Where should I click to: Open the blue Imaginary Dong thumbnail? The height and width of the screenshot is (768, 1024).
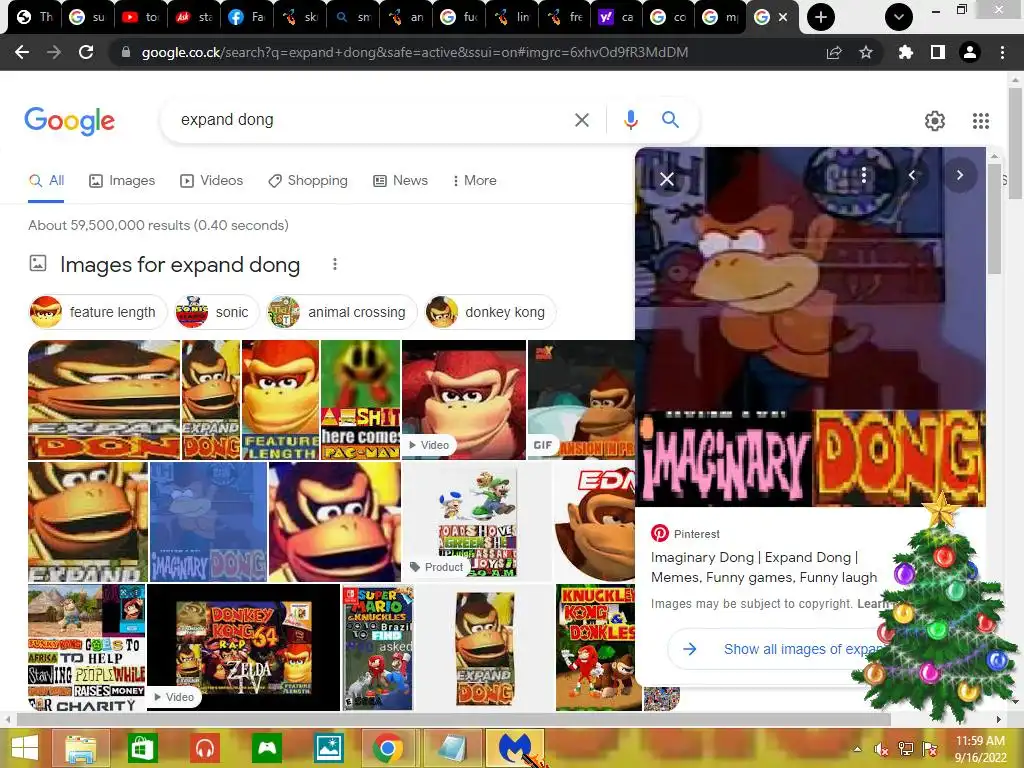pos(208,522)
